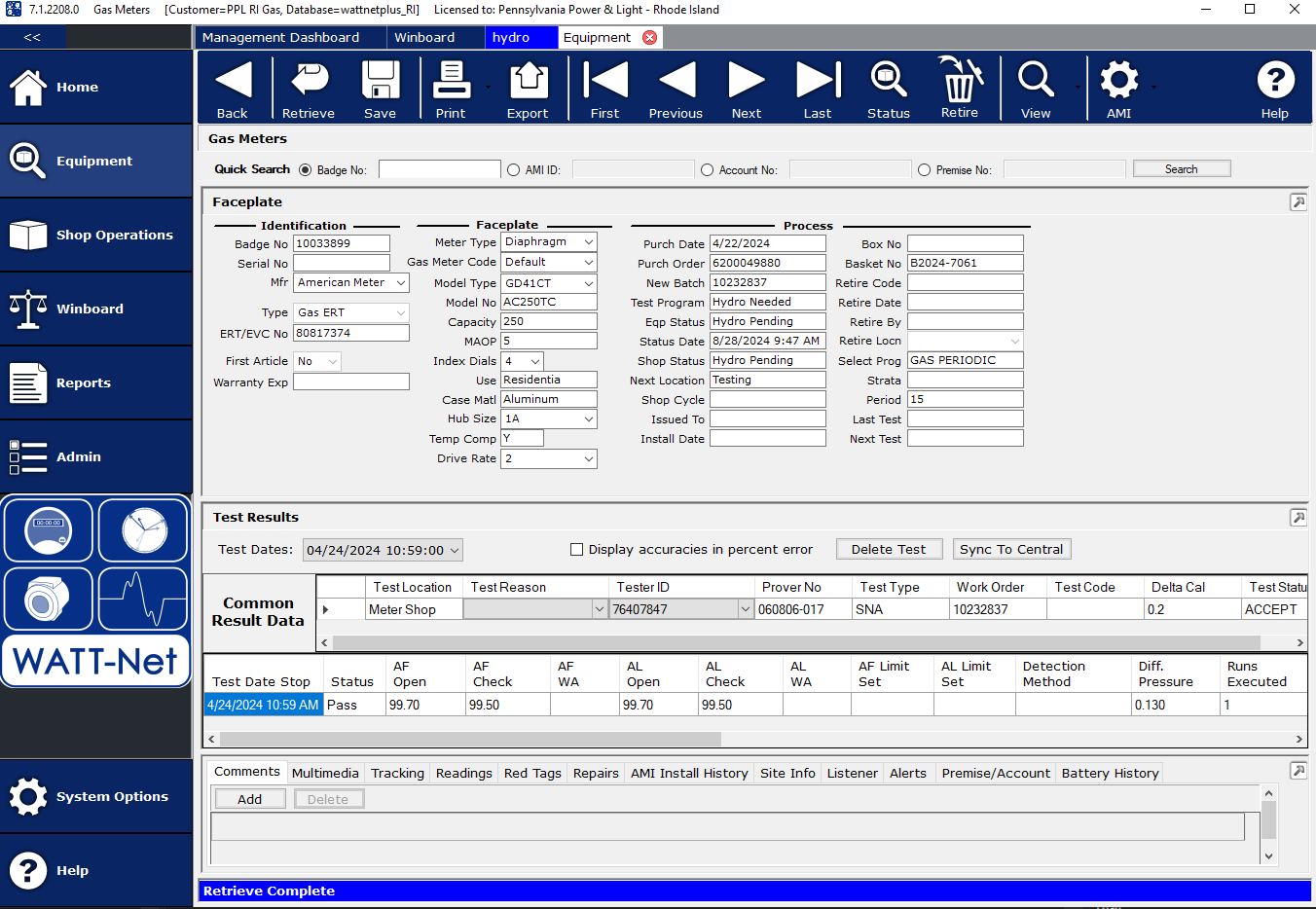Click the Retrieve toolbar icon
This screenshot has height=909, width=1316.
pos(309,89)
